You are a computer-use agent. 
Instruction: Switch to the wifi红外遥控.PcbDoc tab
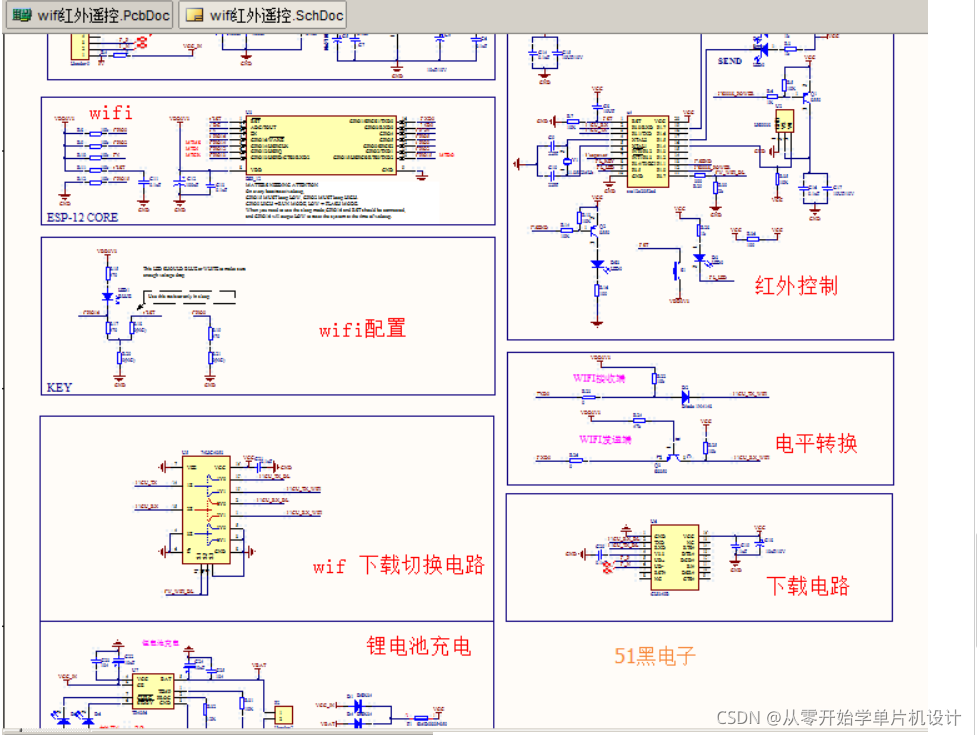click(x=90, y=15)
